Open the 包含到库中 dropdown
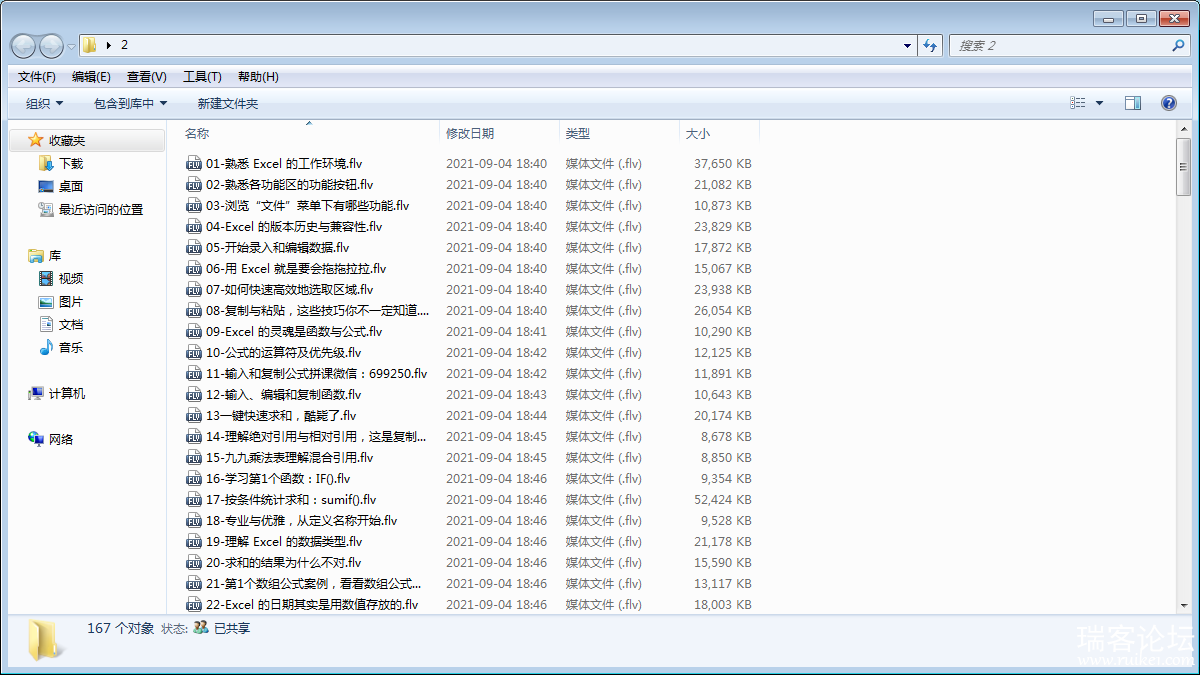Screen dimensions: 1200x675 [x=130, y=104]
